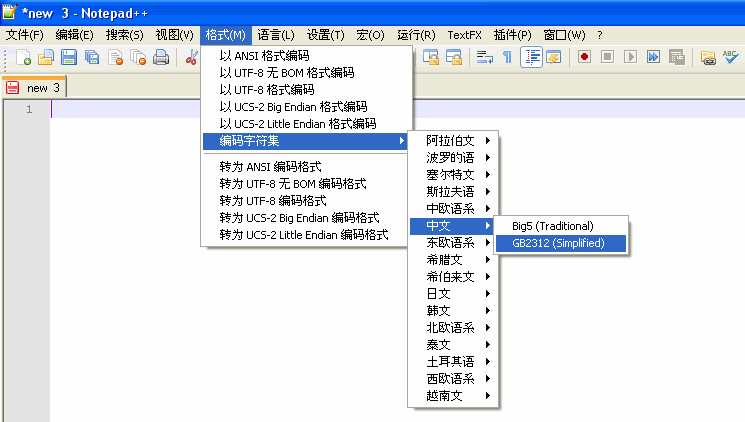Choose GB2312 (Simplified) encoding
This screenshot has height=422, width=745.
coord(561,243)
